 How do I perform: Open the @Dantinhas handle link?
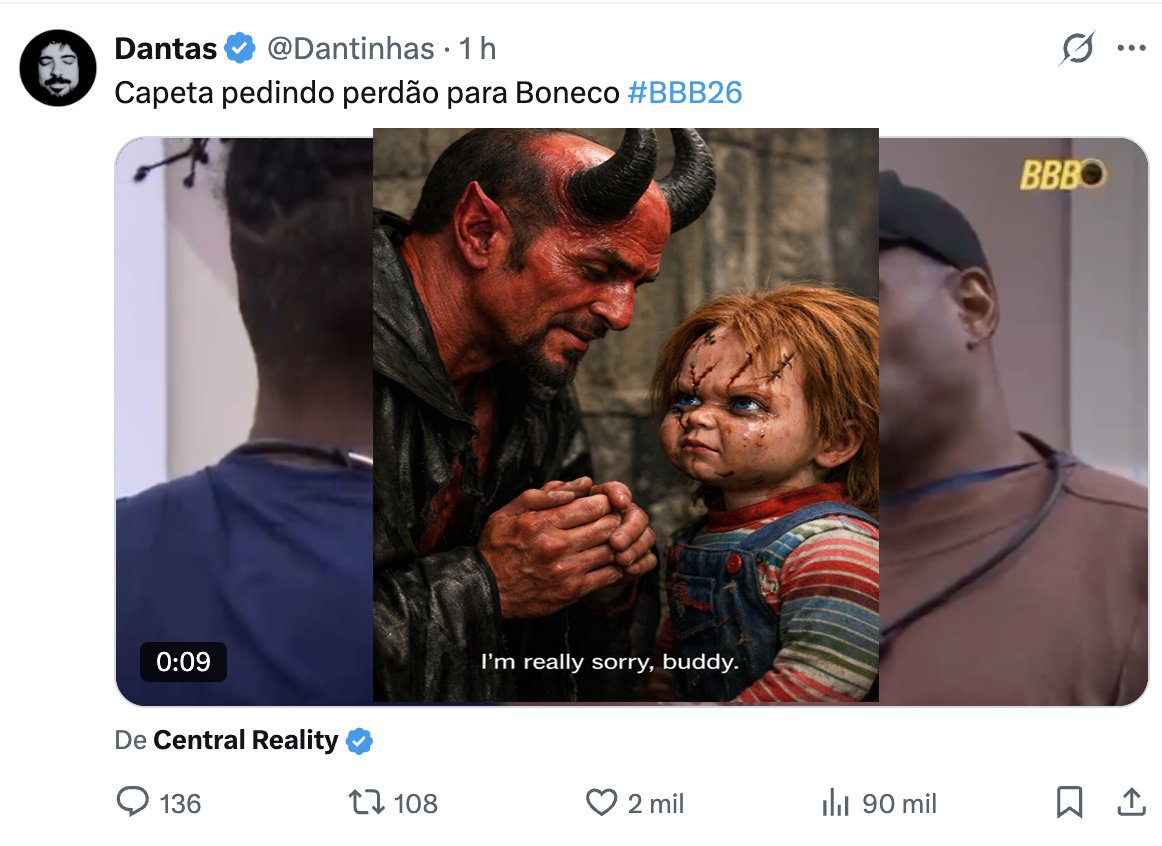point(350,48)
